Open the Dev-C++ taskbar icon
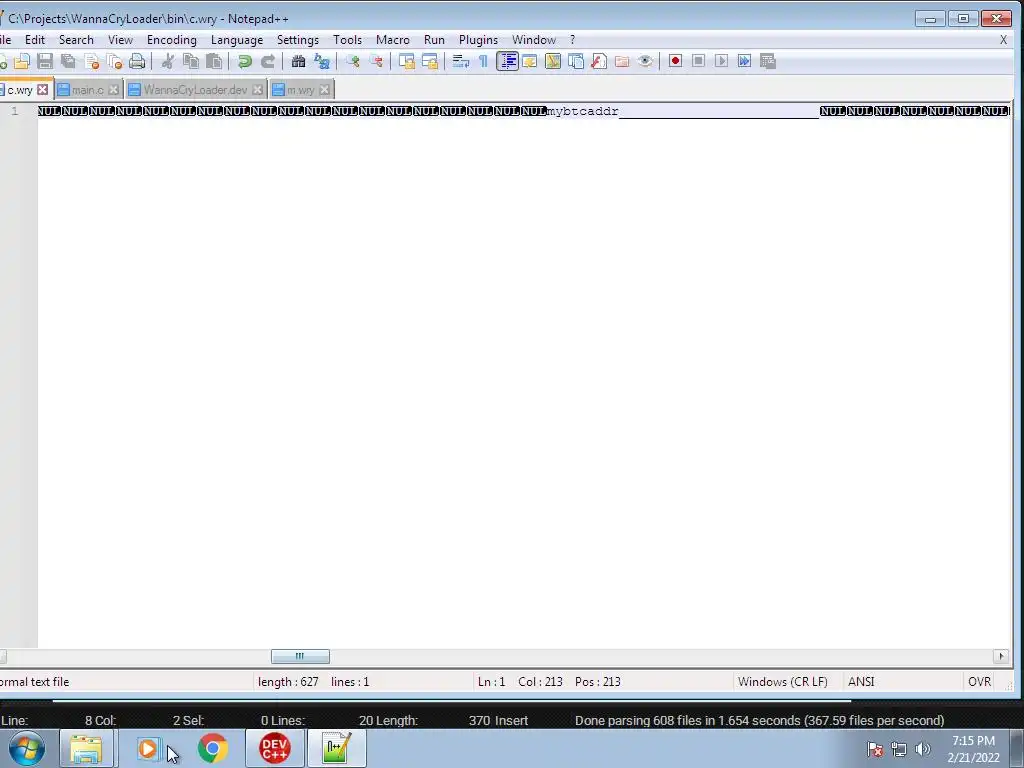 (275, 748)
